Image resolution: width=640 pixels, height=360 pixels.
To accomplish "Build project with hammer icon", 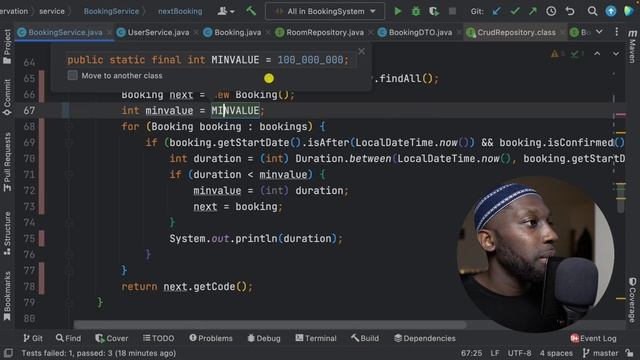I will click(251, 11).
